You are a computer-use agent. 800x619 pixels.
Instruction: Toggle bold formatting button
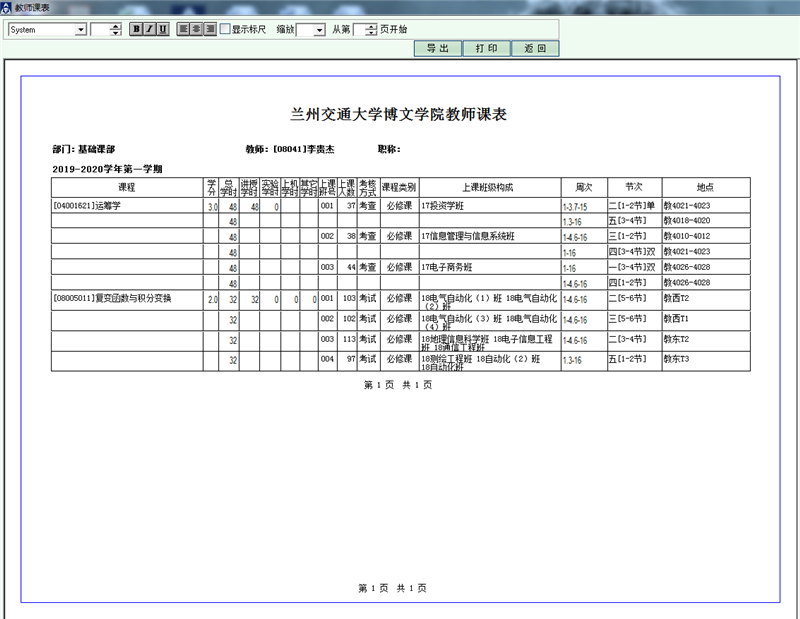click(136, 29)
